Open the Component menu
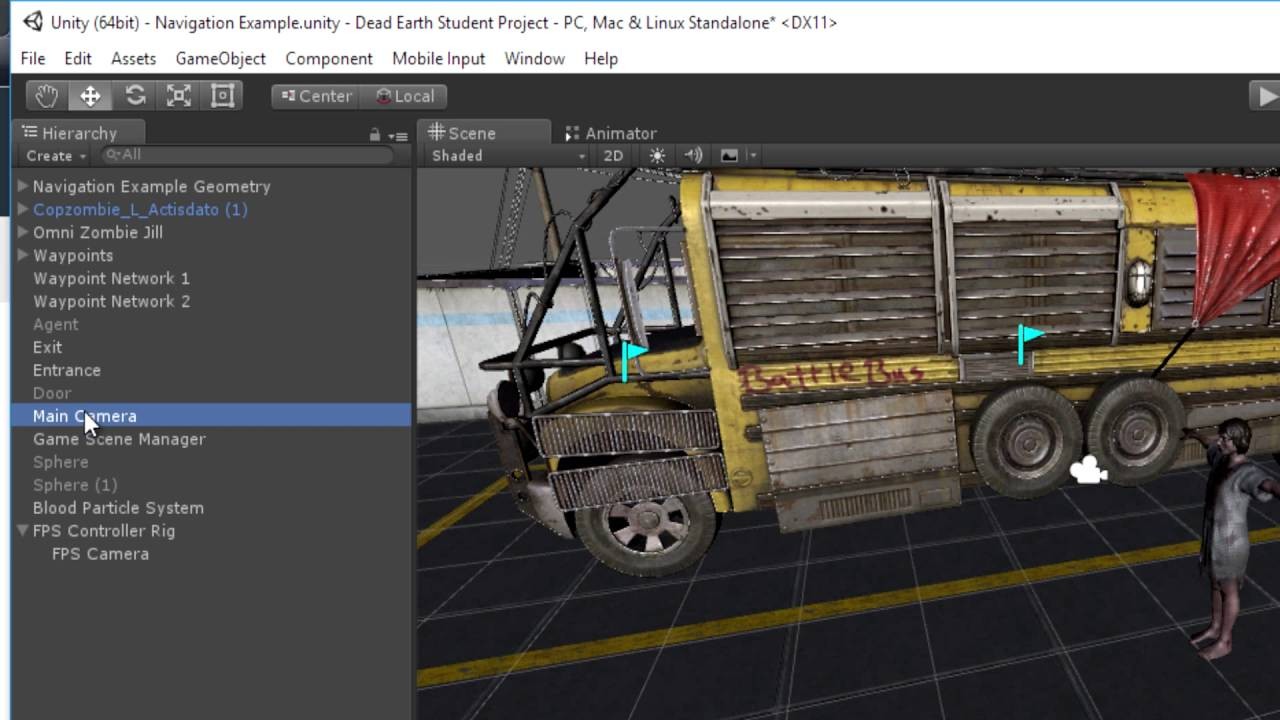 (328, 58)
